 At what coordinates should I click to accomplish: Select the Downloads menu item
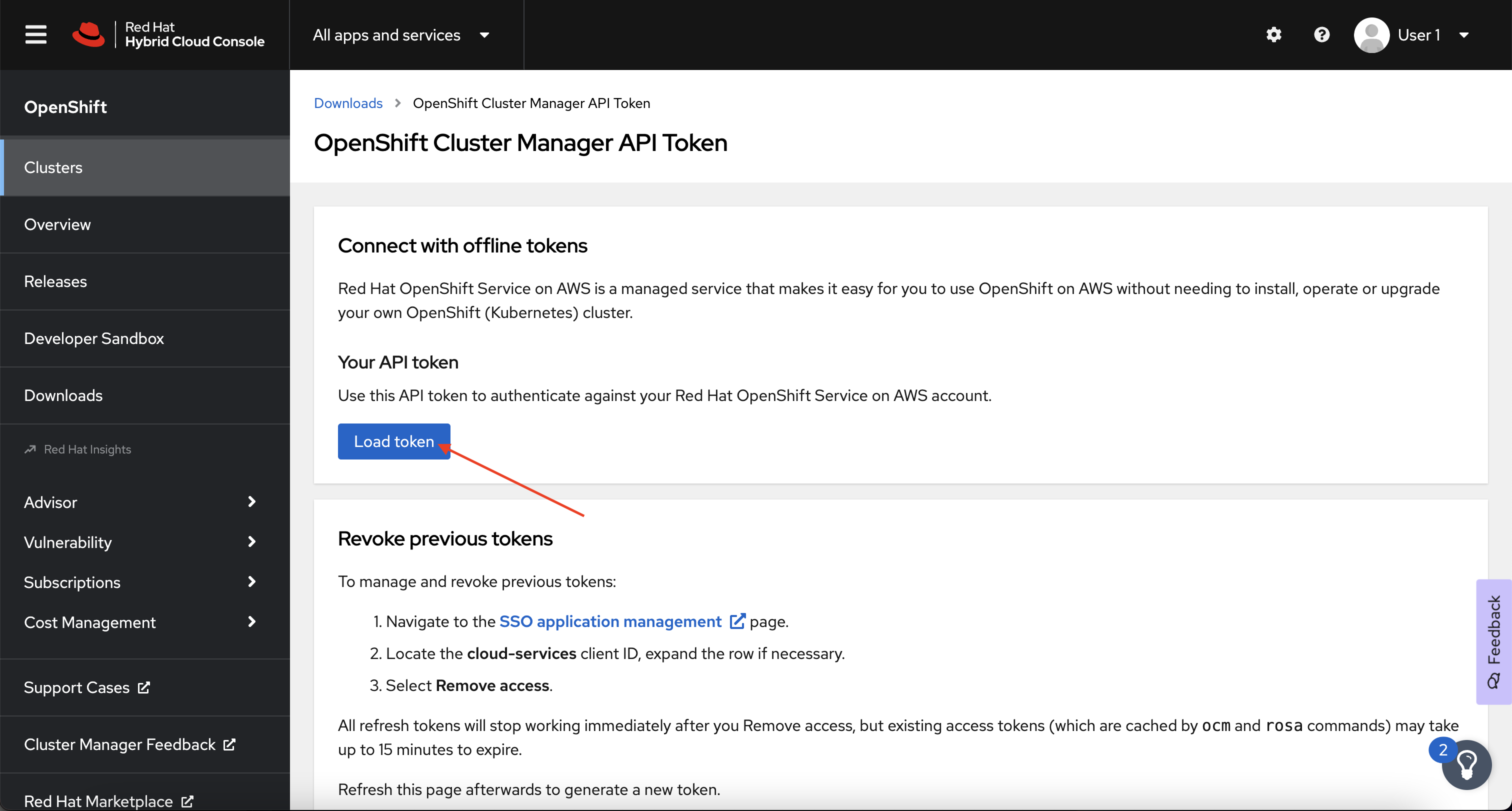pos(63,395)
